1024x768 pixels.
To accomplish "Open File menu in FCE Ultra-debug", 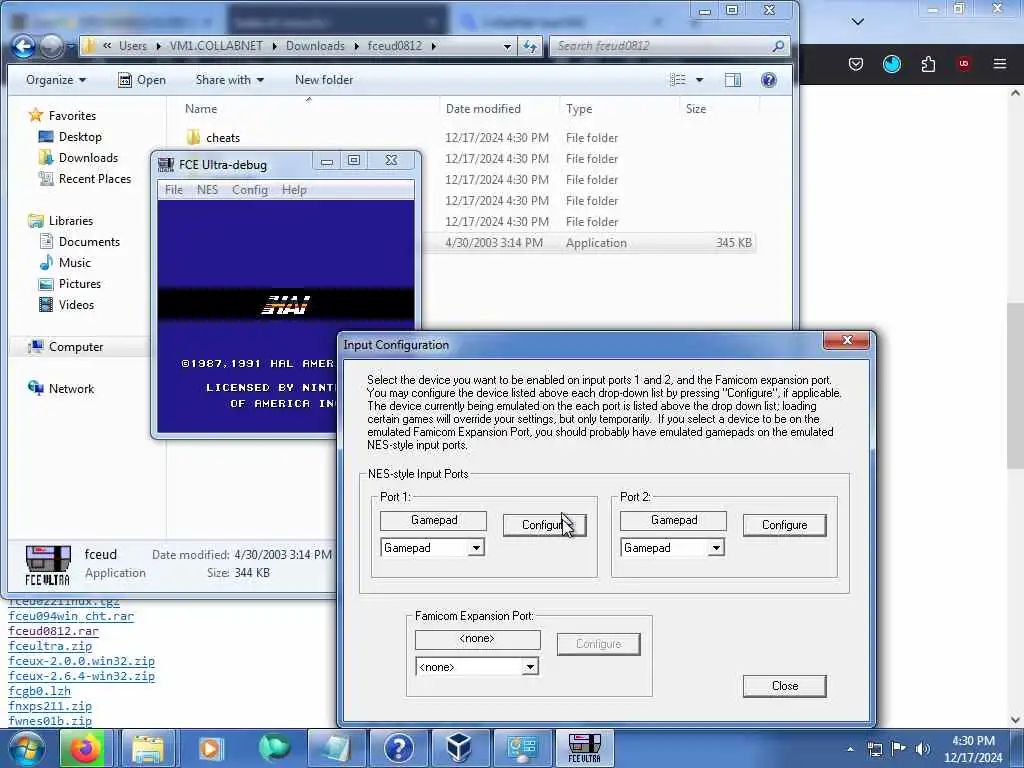I will point(174,190).
